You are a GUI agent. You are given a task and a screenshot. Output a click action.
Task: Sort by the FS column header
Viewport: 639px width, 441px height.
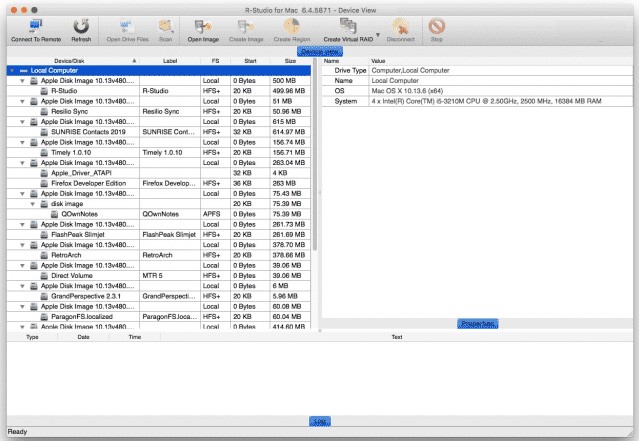[215, 61]
